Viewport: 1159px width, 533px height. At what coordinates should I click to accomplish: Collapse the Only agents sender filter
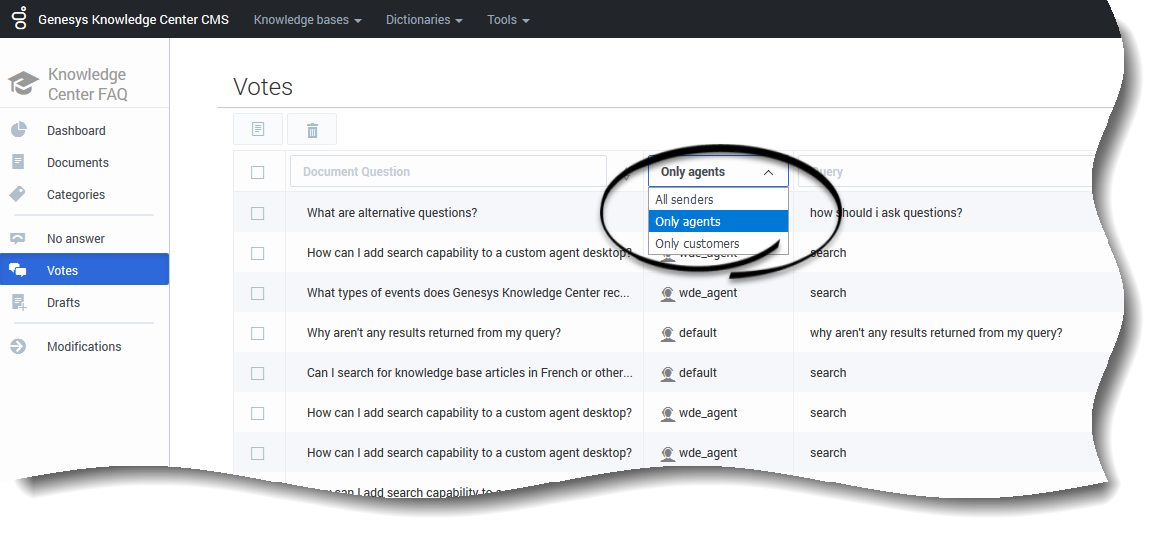[717, 172]
